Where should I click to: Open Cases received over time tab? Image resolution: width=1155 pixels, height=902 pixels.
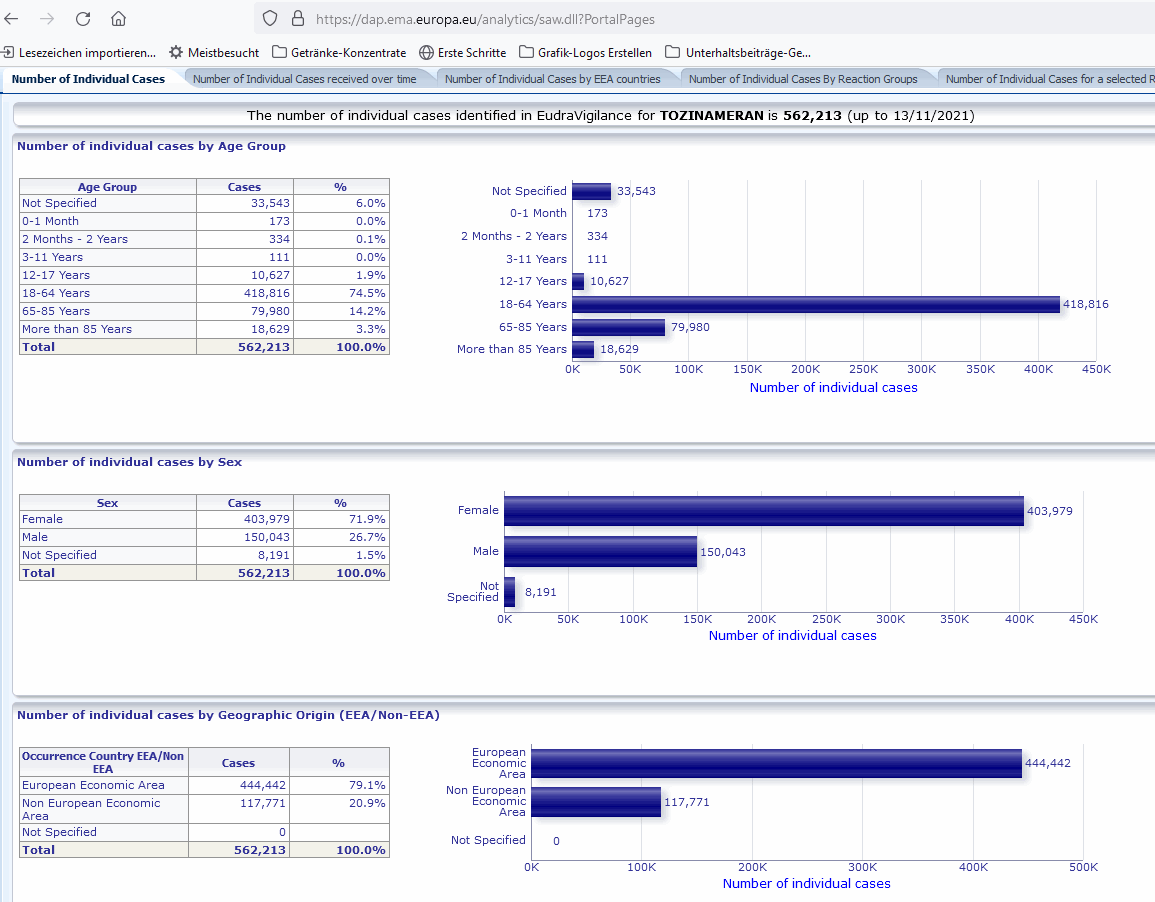305,79
